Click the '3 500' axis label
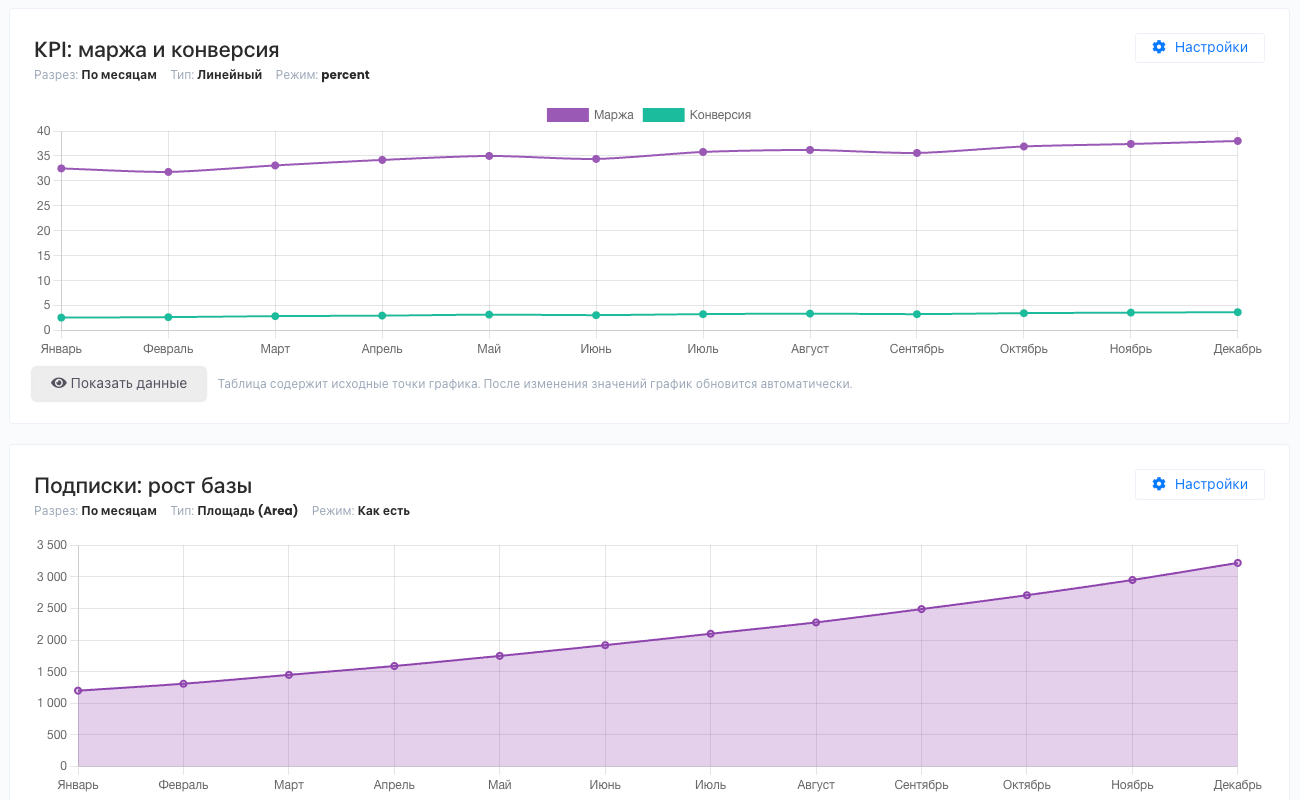1300x800 pixels. (x=51, y=545)
